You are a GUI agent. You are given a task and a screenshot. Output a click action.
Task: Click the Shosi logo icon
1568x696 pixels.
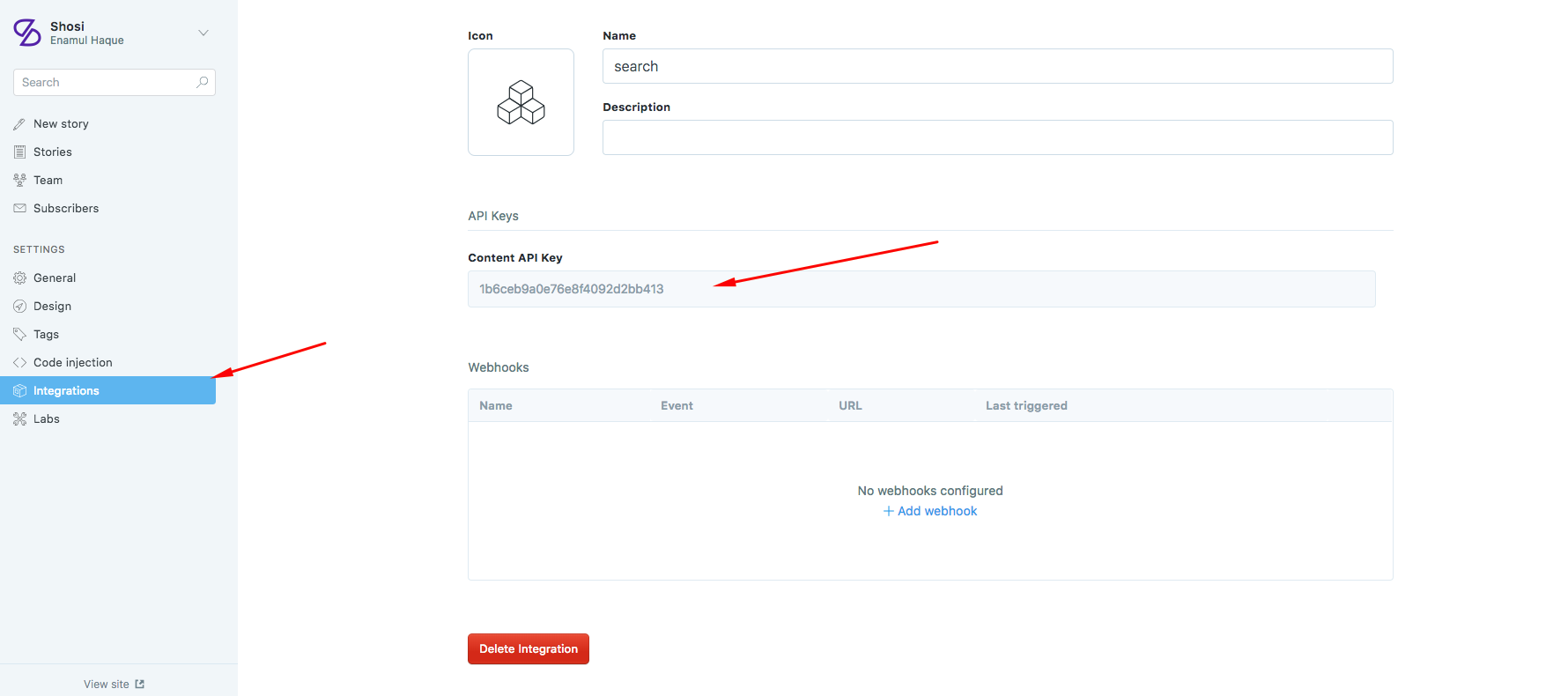[x=27, y=33]
